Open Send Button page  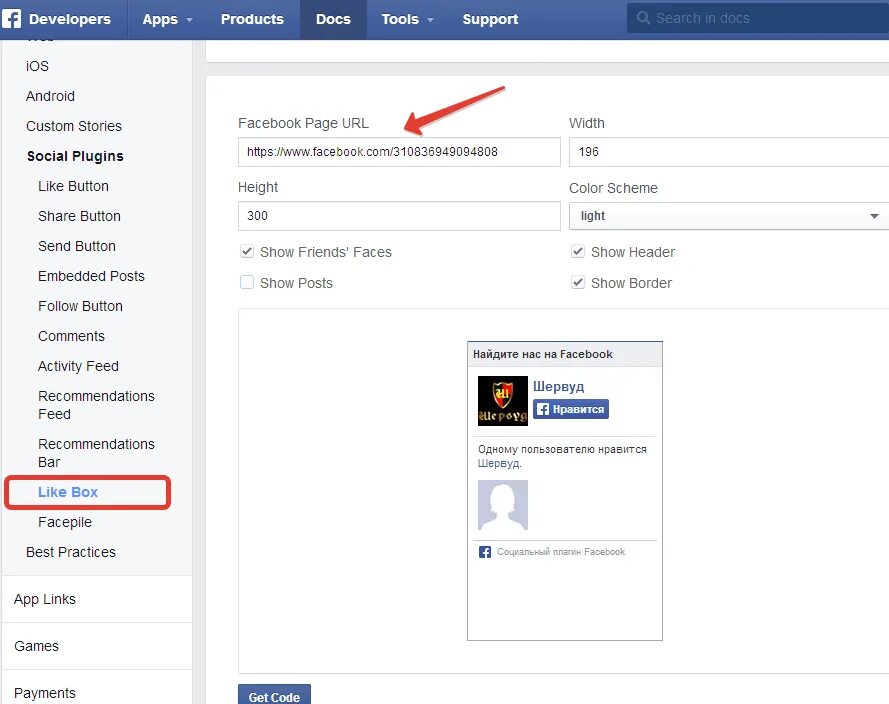point(77,247)
